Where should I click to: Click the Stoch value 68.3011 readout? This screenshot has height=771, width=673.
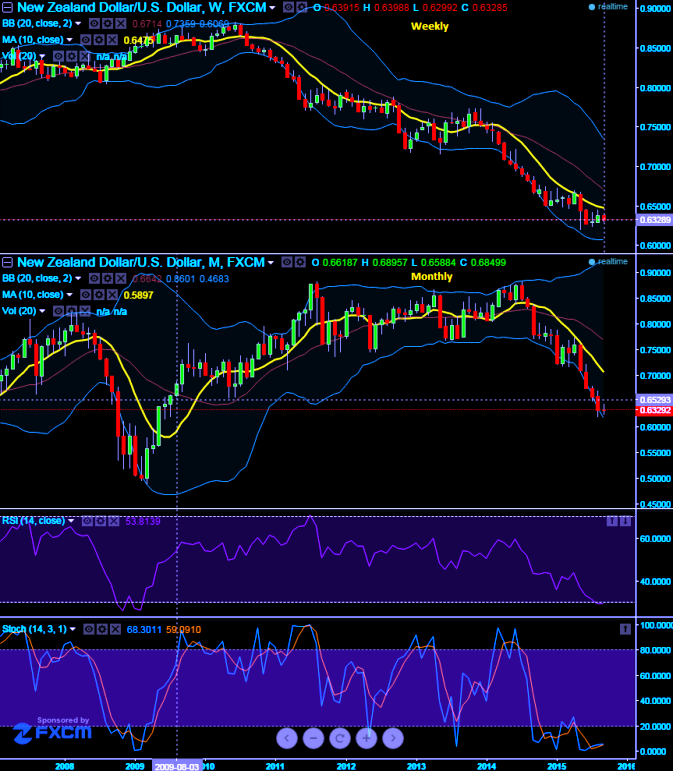(x=144, y=629)
